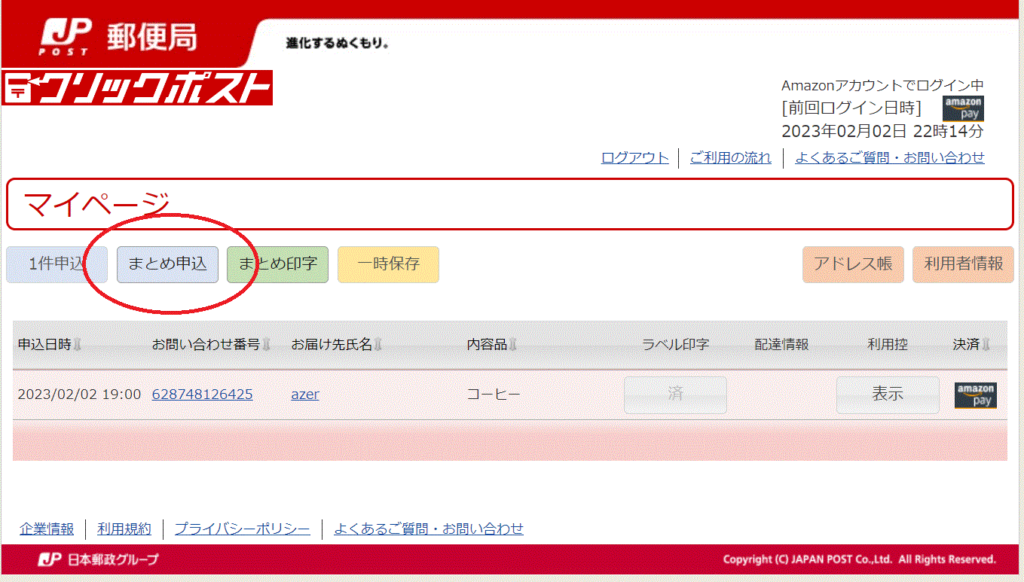
Task: Sort by お届け先氏名 column arrow
Action: pyautogui.click(x=378, y=344)
